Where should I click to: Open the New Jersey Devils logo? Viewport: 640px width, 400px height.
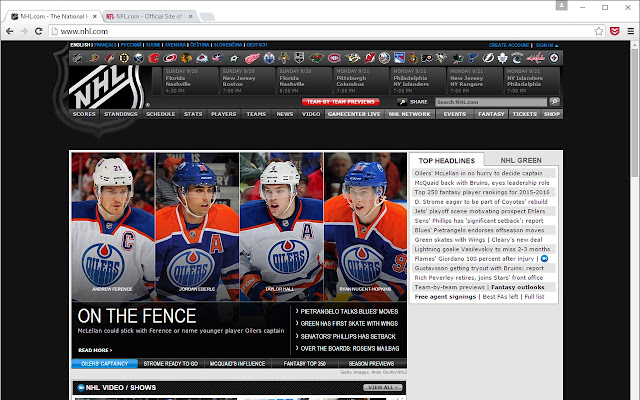[x=369, y=58]
